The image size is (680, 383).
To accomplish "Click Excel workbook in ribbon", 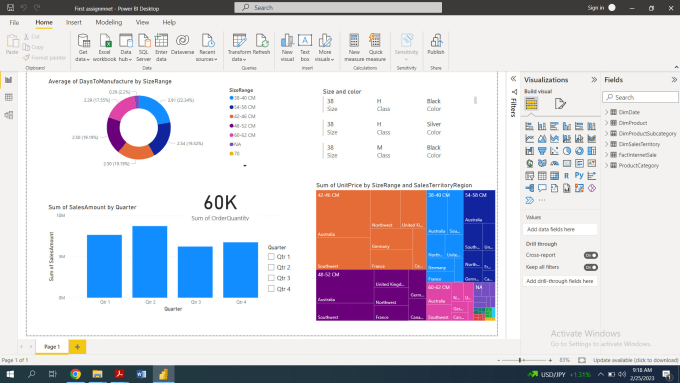I will pyautogui.click(x=105, y=48).
